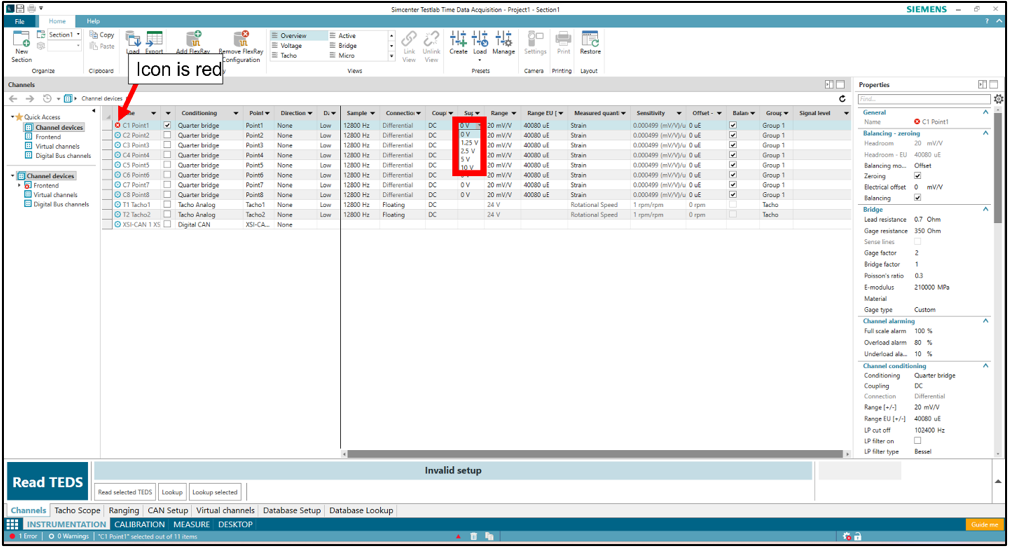
Task: Click the Add FlexRay icon
Action: [194, 39]
